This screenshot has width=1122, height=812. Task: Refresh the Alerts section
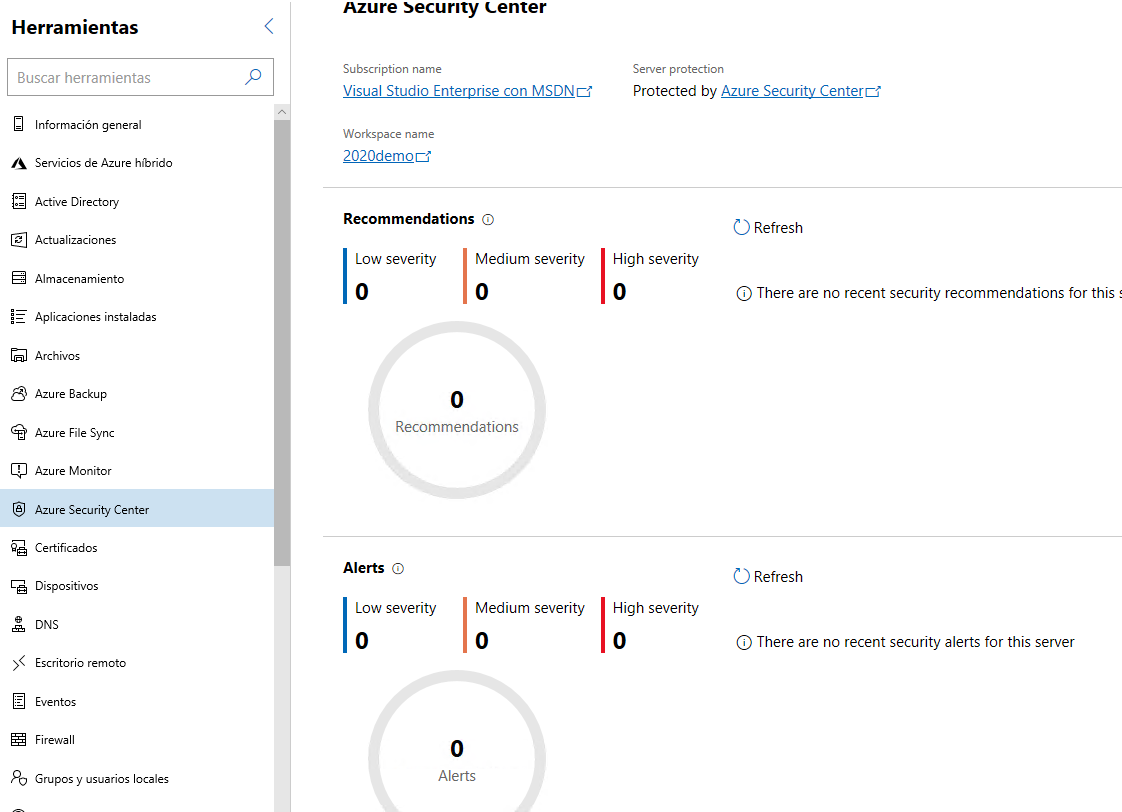click(768, 577)
